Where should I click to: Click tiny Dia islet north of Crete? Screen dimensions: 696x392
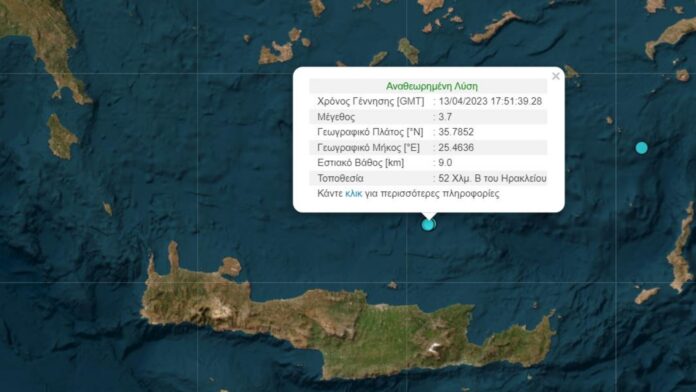tap(392, 285)
